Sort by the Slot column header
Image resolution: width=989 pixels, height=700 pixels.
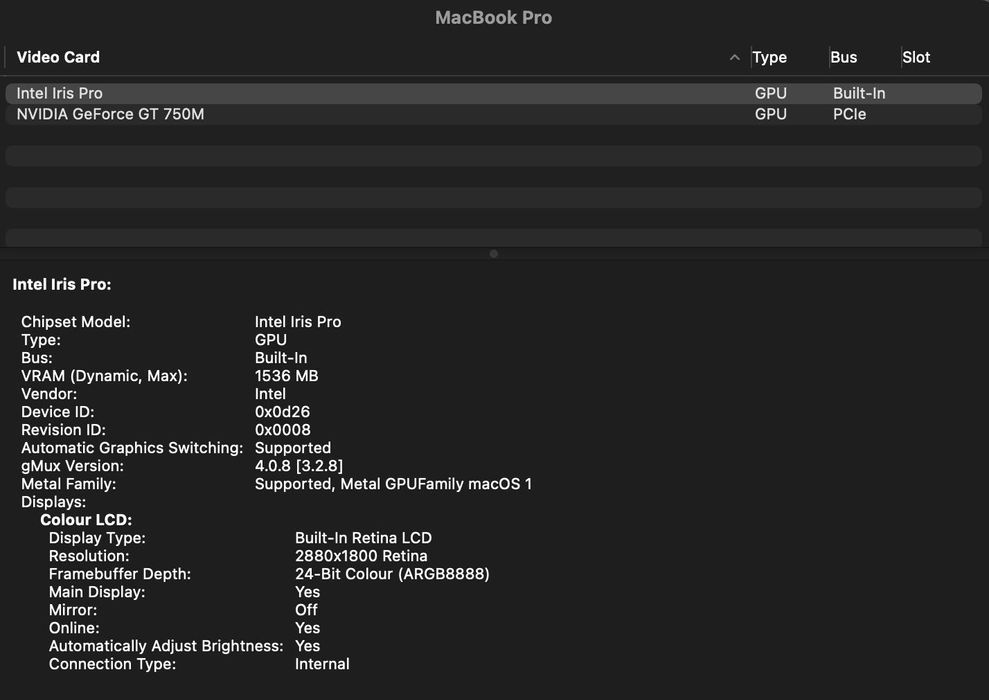pyautogui.click(x=916, y=57)
